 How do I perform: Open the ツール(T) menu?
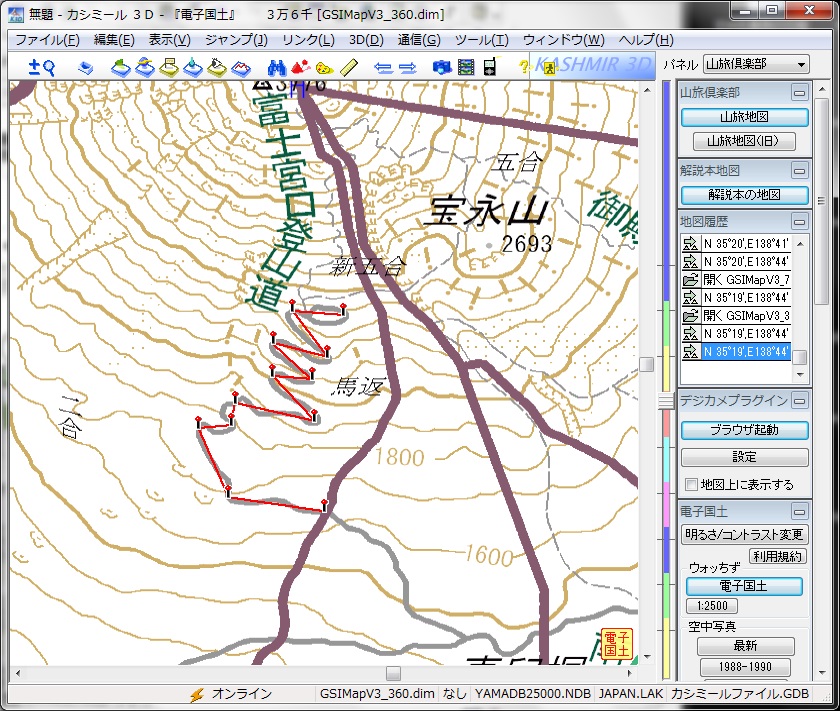coord(482,40)
